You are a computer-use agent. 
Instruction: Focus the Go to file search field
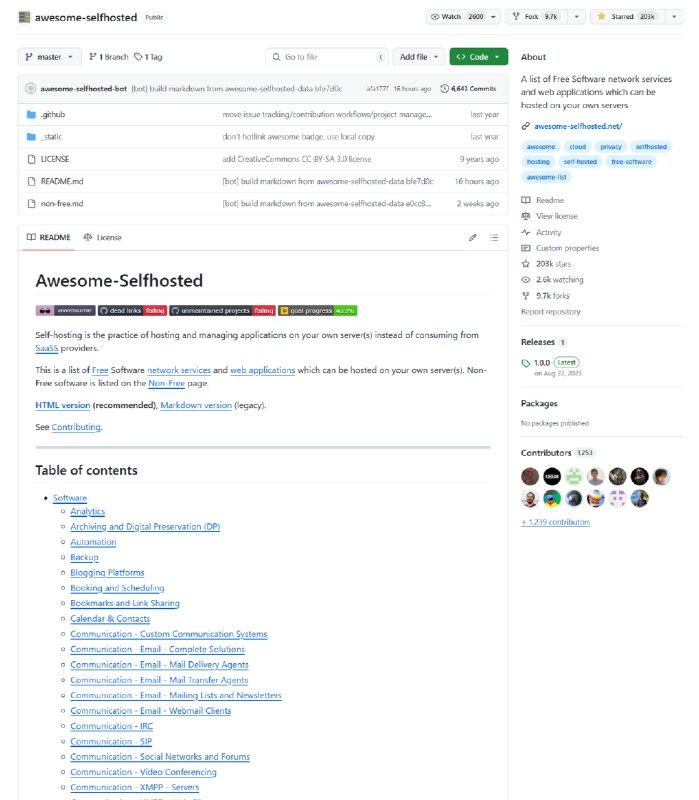coord(327,57)
